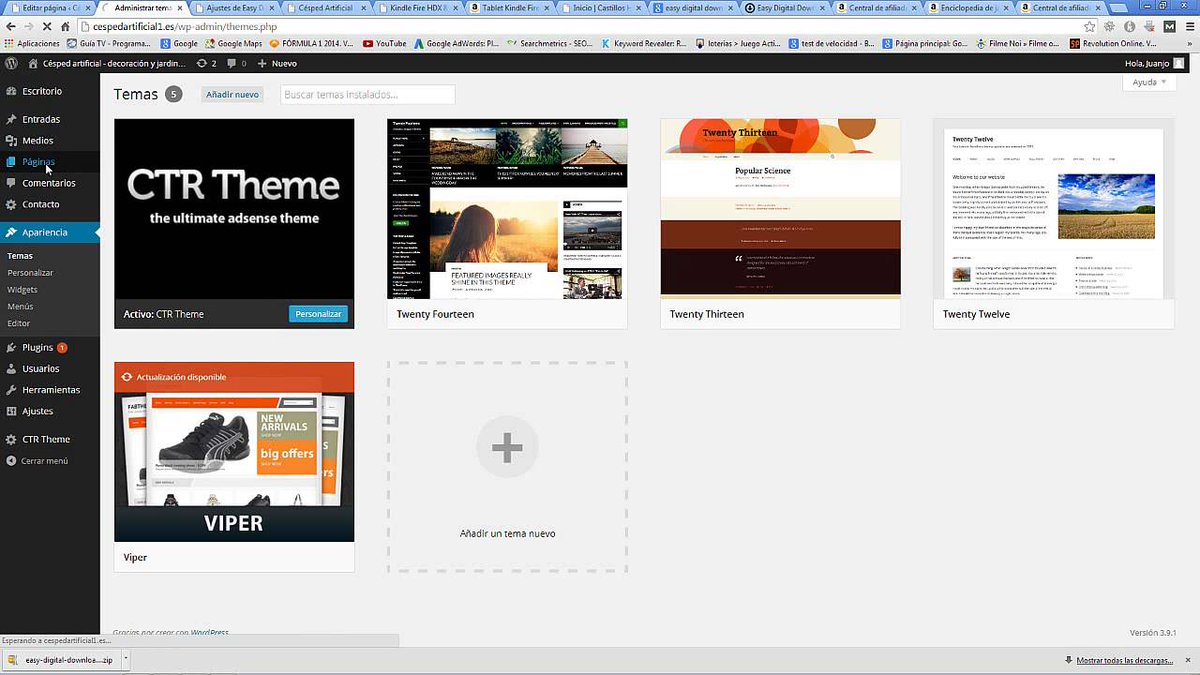Click the WordPress logo in admin bar
Screen dimensions: 1200x675
point(11,63)
